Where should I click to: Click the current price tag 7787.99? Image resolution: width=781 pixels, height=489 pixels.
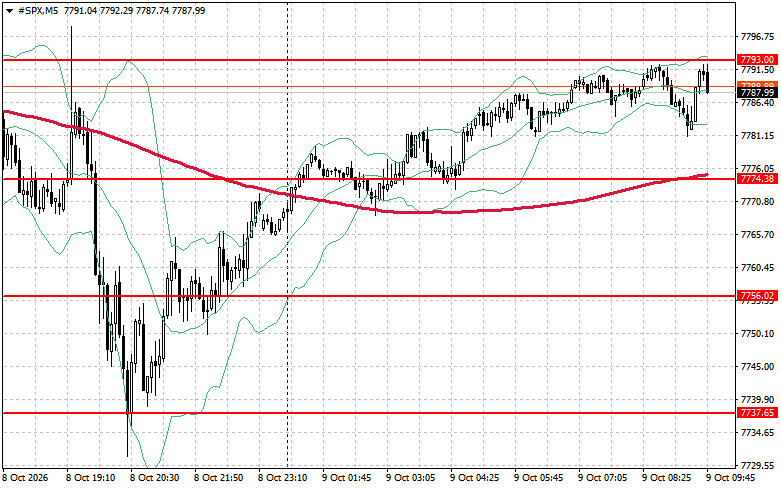(757, 93)
